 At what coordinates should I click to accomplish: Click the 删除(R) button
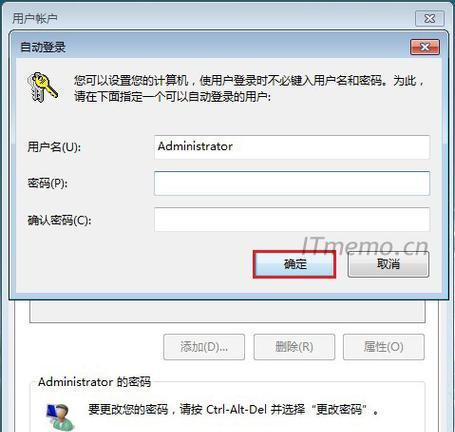(x=294, y=347)
